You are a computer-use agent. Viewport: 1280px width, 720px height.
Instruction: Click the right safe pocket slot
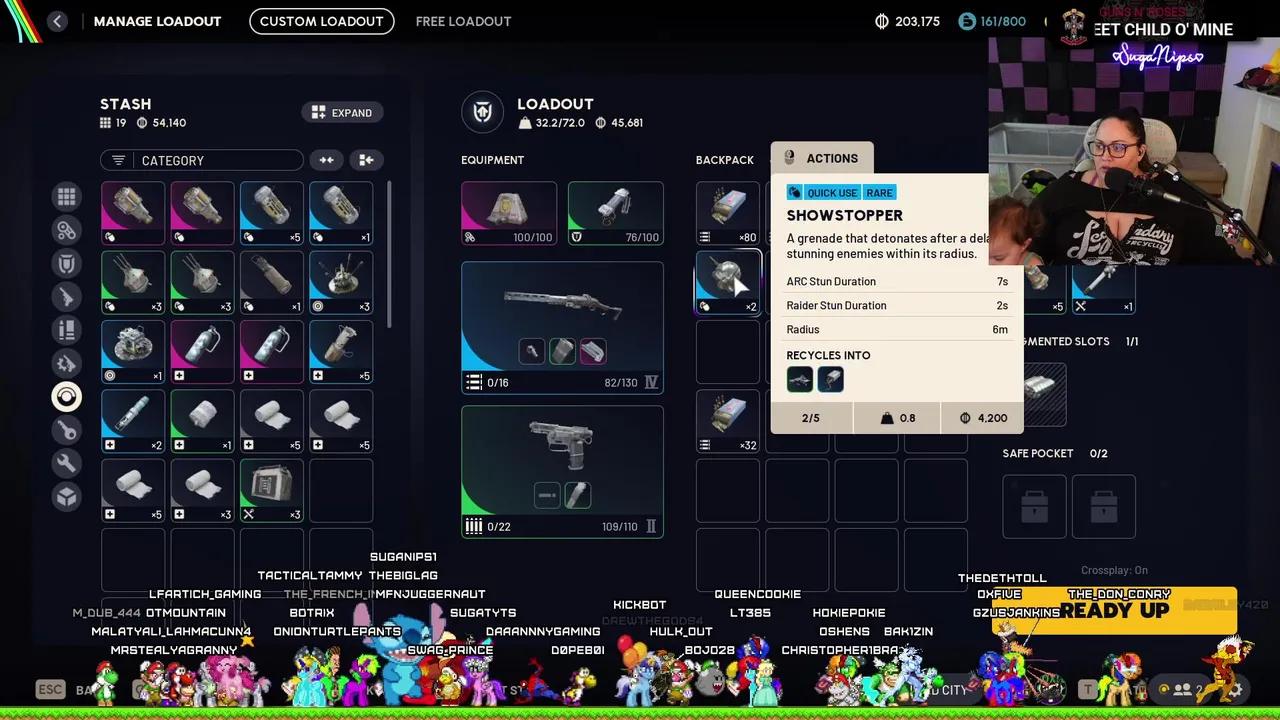(1104, 506)
